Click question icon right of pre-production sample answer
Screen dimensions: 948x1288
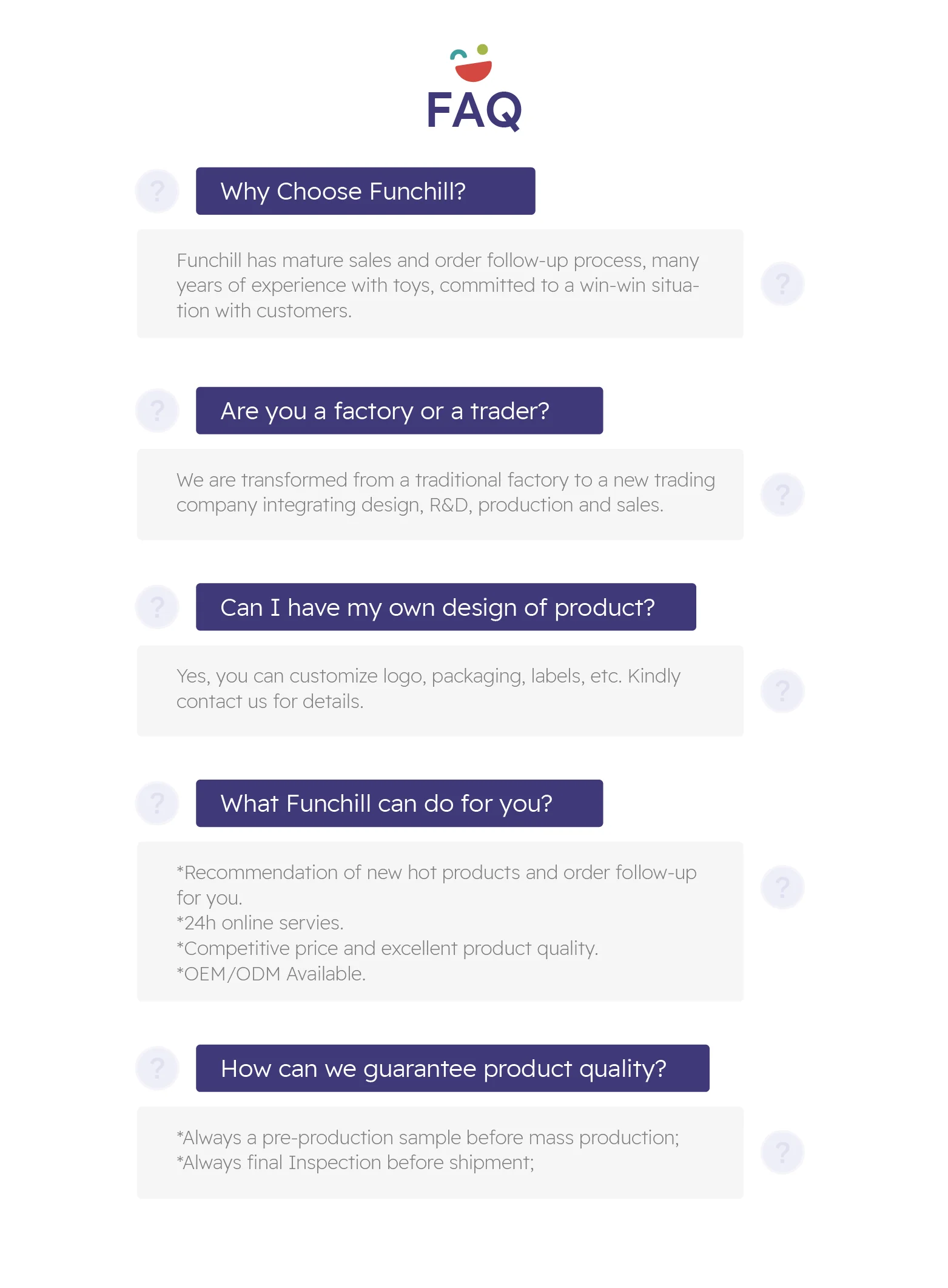tap(782, 1151)
